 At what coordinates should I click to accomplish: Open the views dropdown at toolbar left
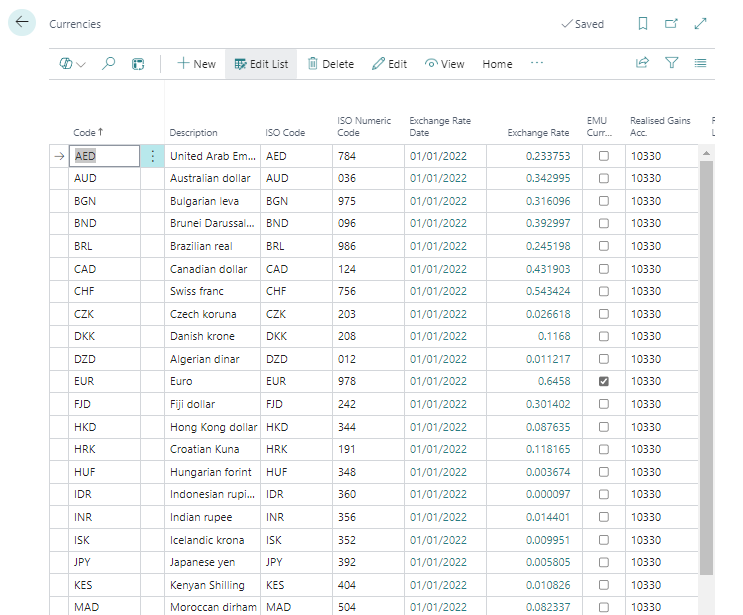coord(73,63)
